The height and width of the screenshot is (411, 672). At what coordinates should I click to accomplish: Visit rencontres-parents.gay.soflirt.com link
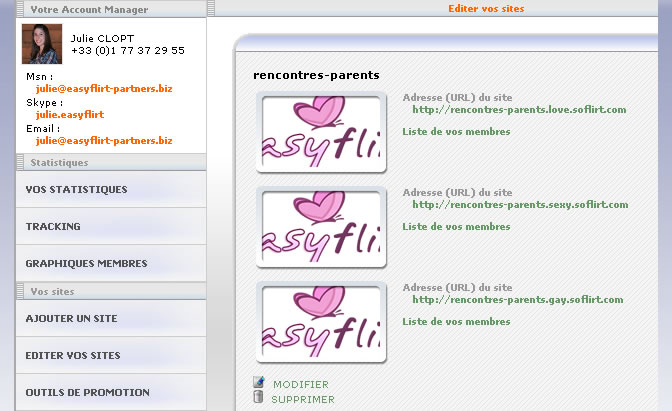518,300
